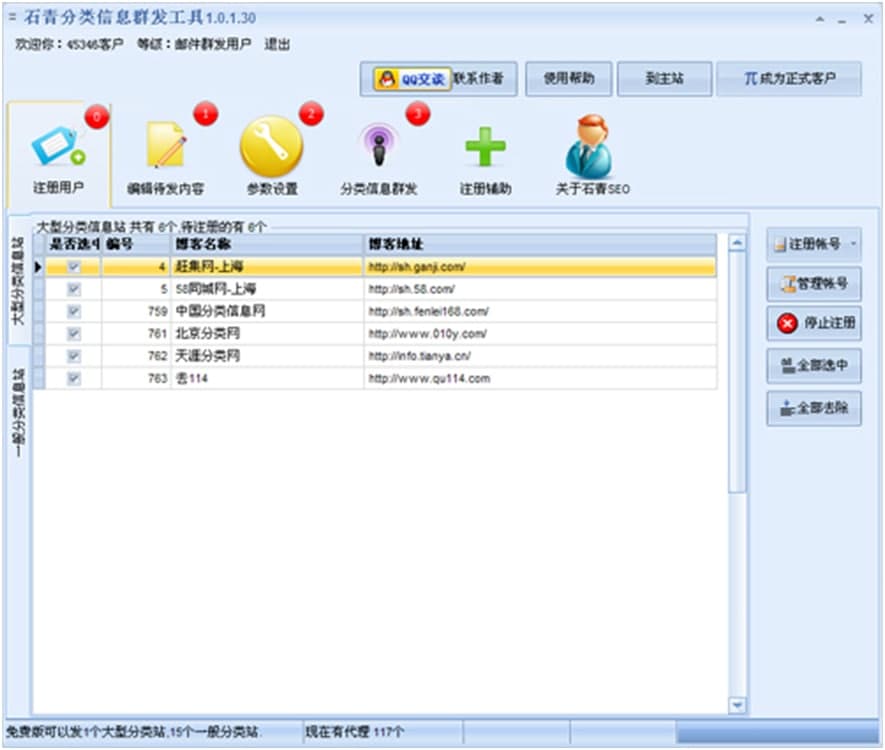The height and width of the screenshot is (750, 885).
Task: Toggle checkbox for 北京分类网 row
Action: pyautogui.click(x=73, y=334)
